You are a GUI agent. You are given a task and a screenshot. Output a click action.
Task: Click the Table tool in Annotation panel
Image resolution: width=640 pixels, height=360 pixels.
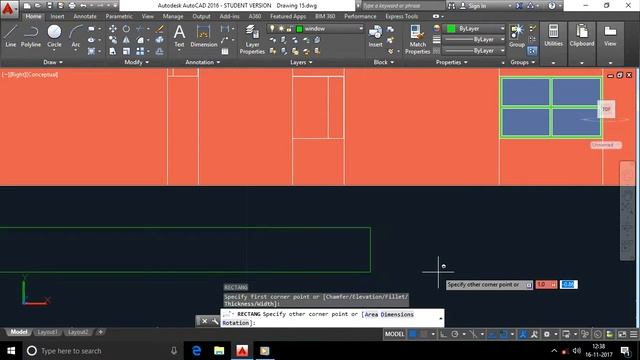point(225,51)
